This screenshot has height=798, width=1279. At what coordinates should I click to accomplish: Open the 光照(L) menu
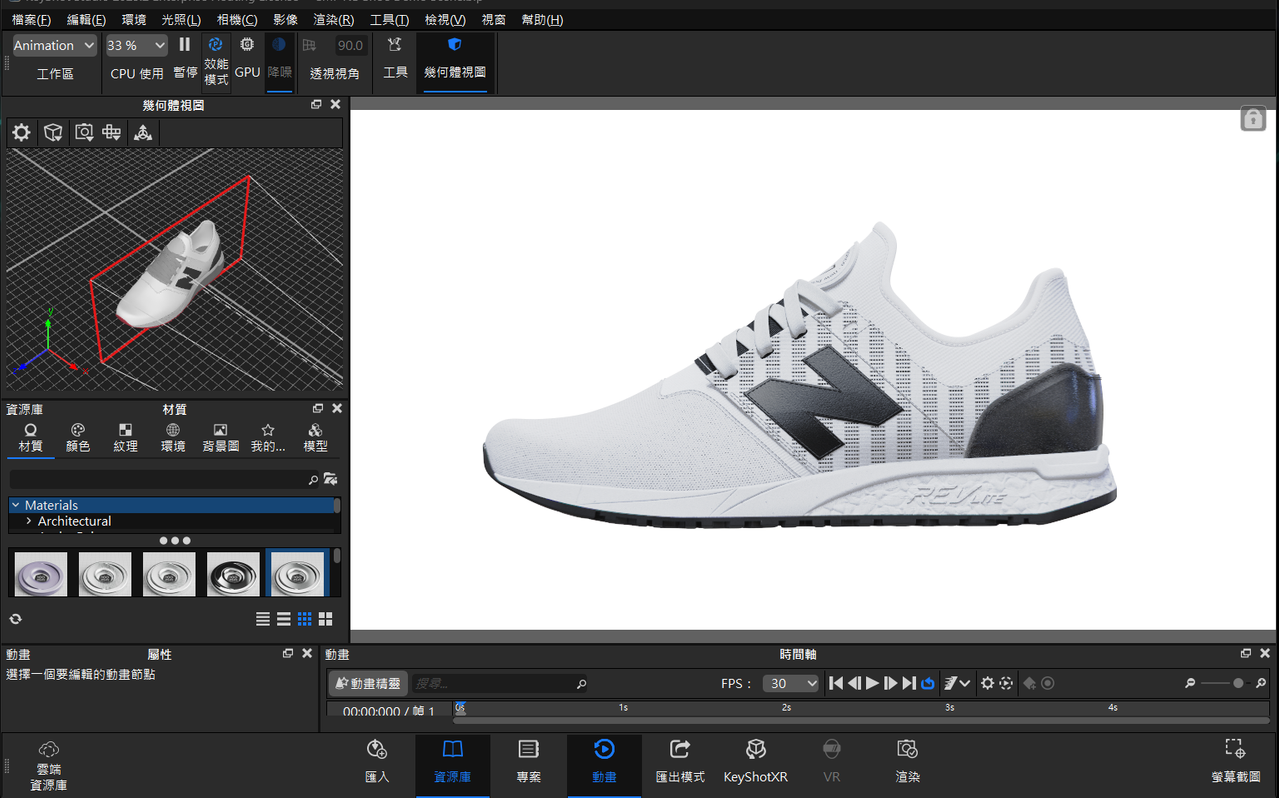point(181,20)
